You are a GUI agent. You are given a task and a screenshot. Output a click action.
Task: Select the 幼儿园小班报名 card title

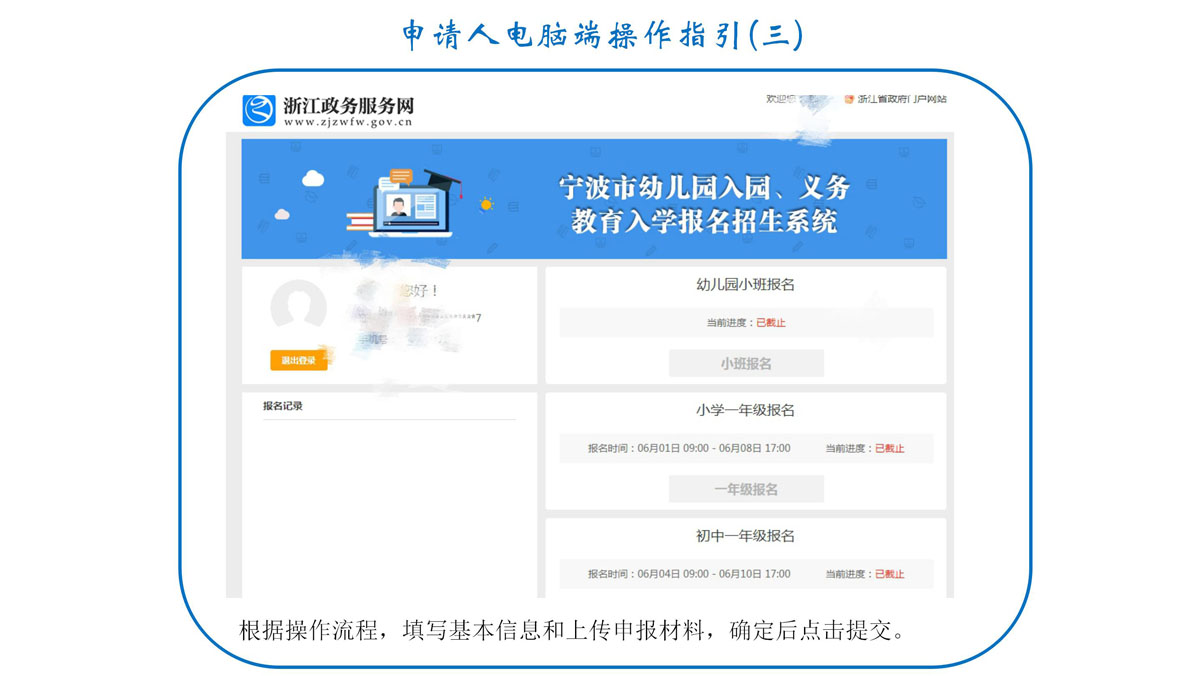coord(745,285)
